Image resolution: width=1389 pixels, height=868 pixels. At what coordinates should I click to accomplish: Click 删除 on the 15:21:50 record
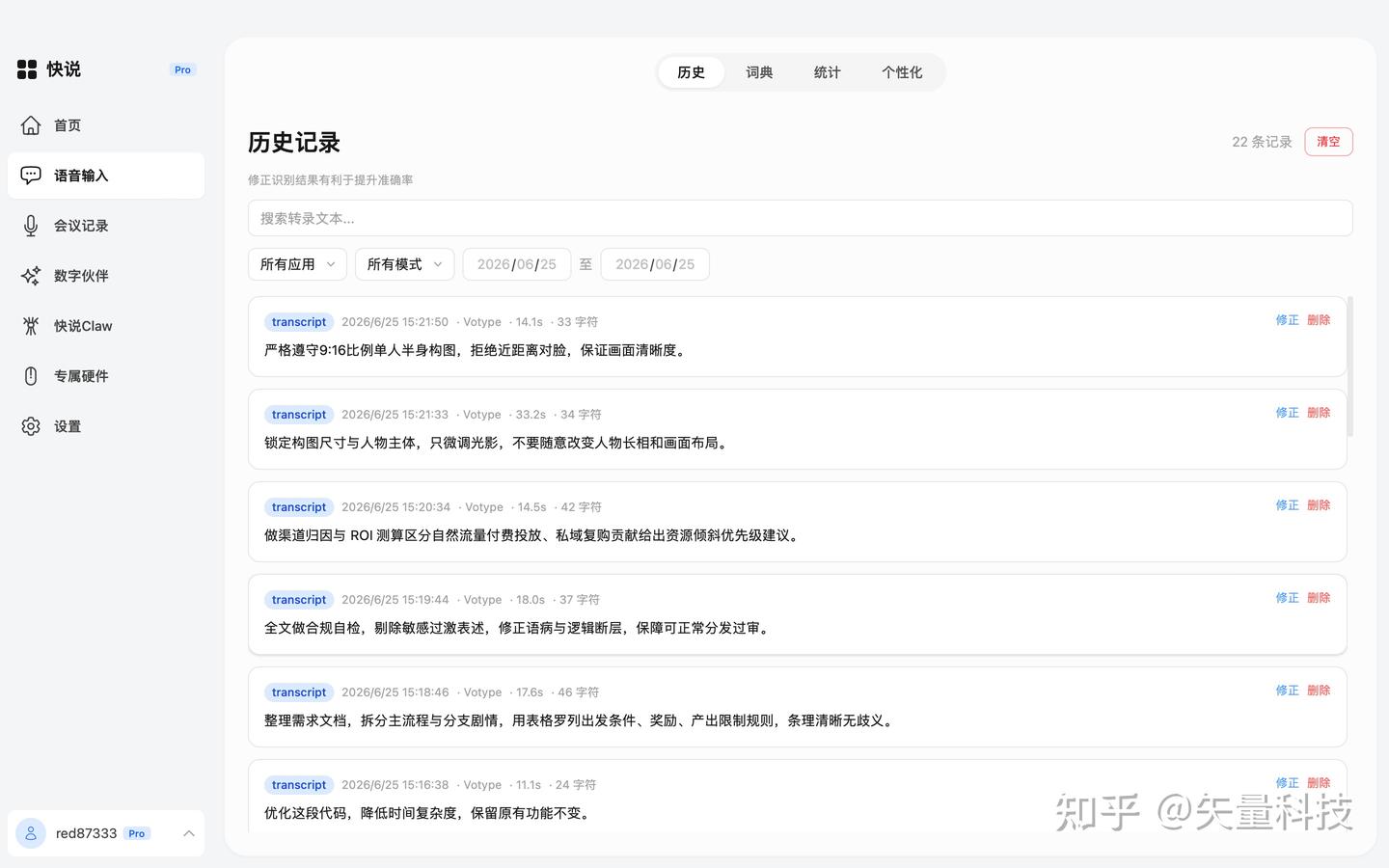(1319, 320)
